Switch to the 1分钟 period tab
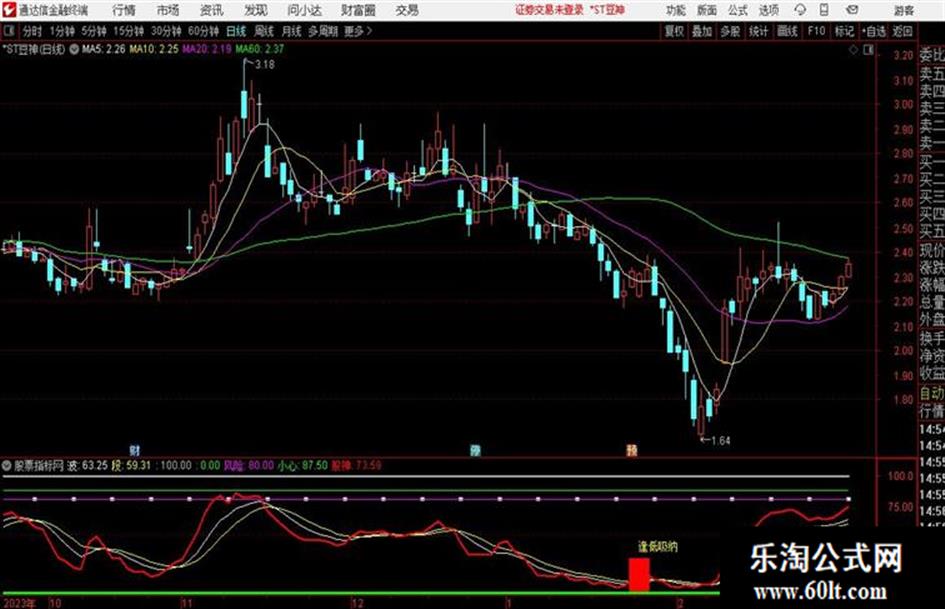The image size is (945, 609). pos(62,31)
